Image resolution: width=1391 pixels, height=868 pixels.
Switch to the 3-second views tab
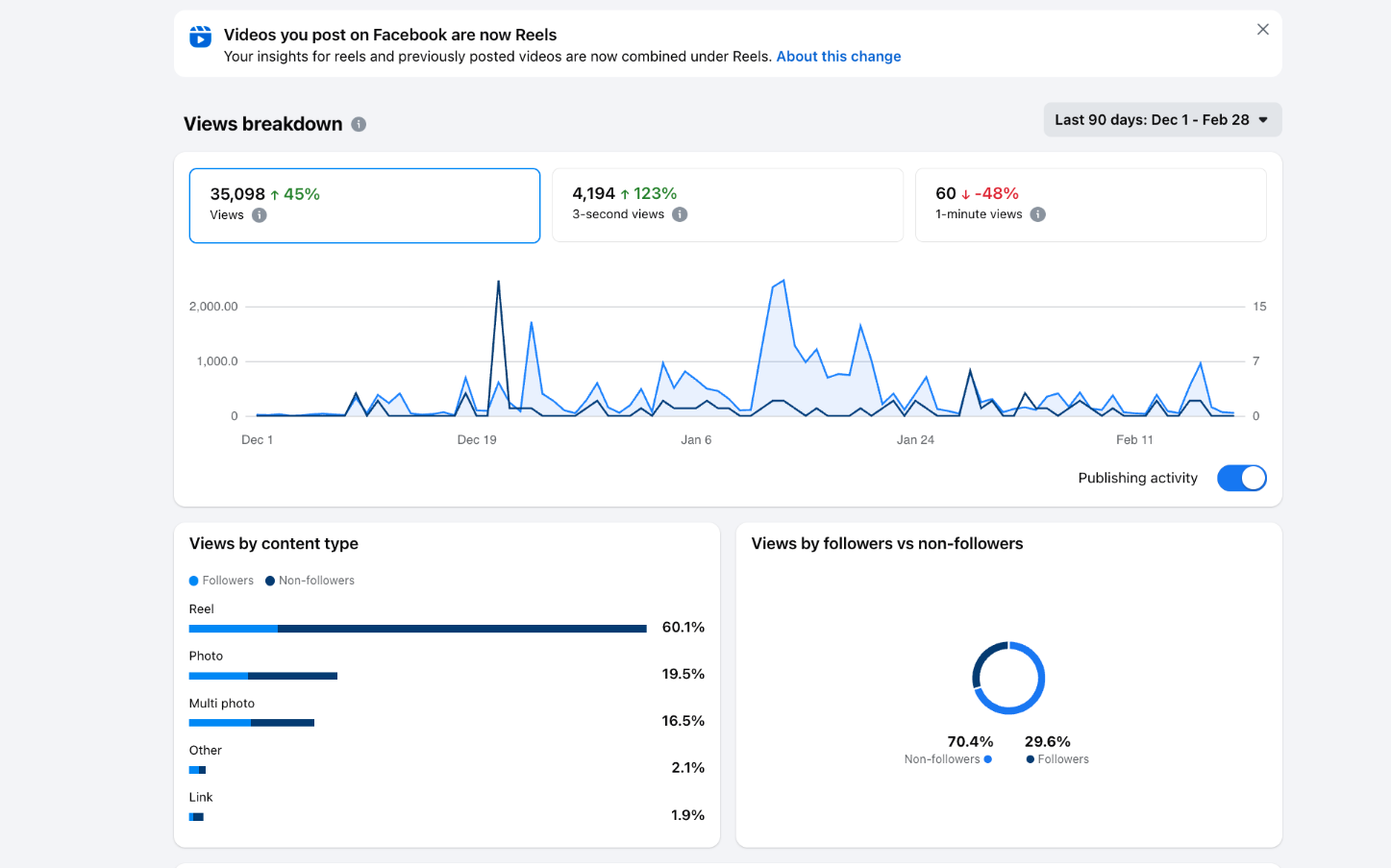click(727, 205)
